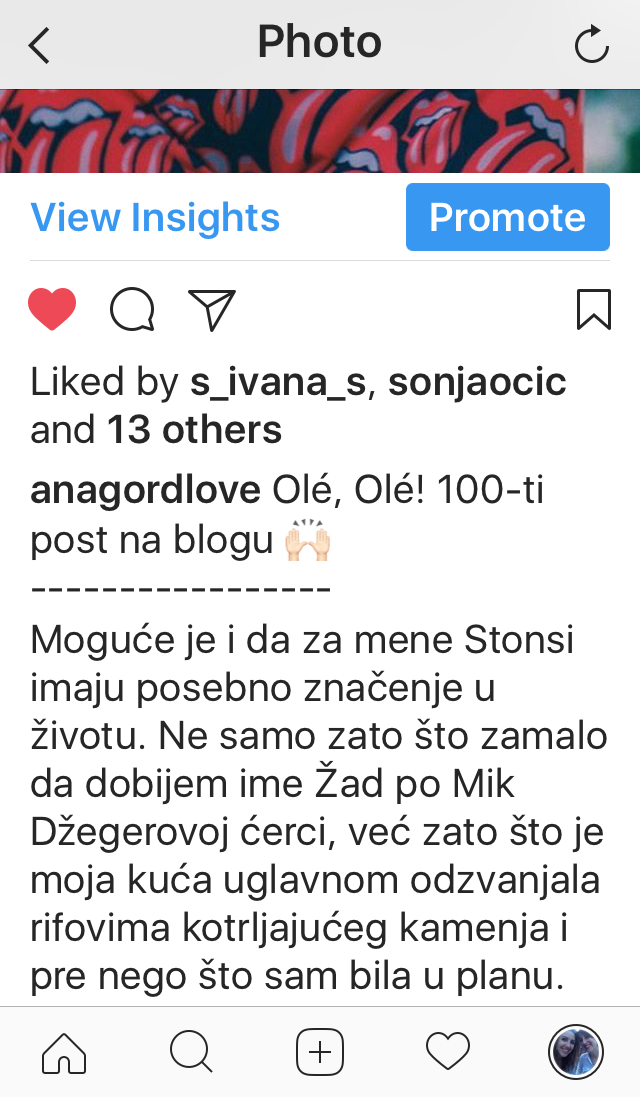Tap the Photo title in the header

coord(320,42)
